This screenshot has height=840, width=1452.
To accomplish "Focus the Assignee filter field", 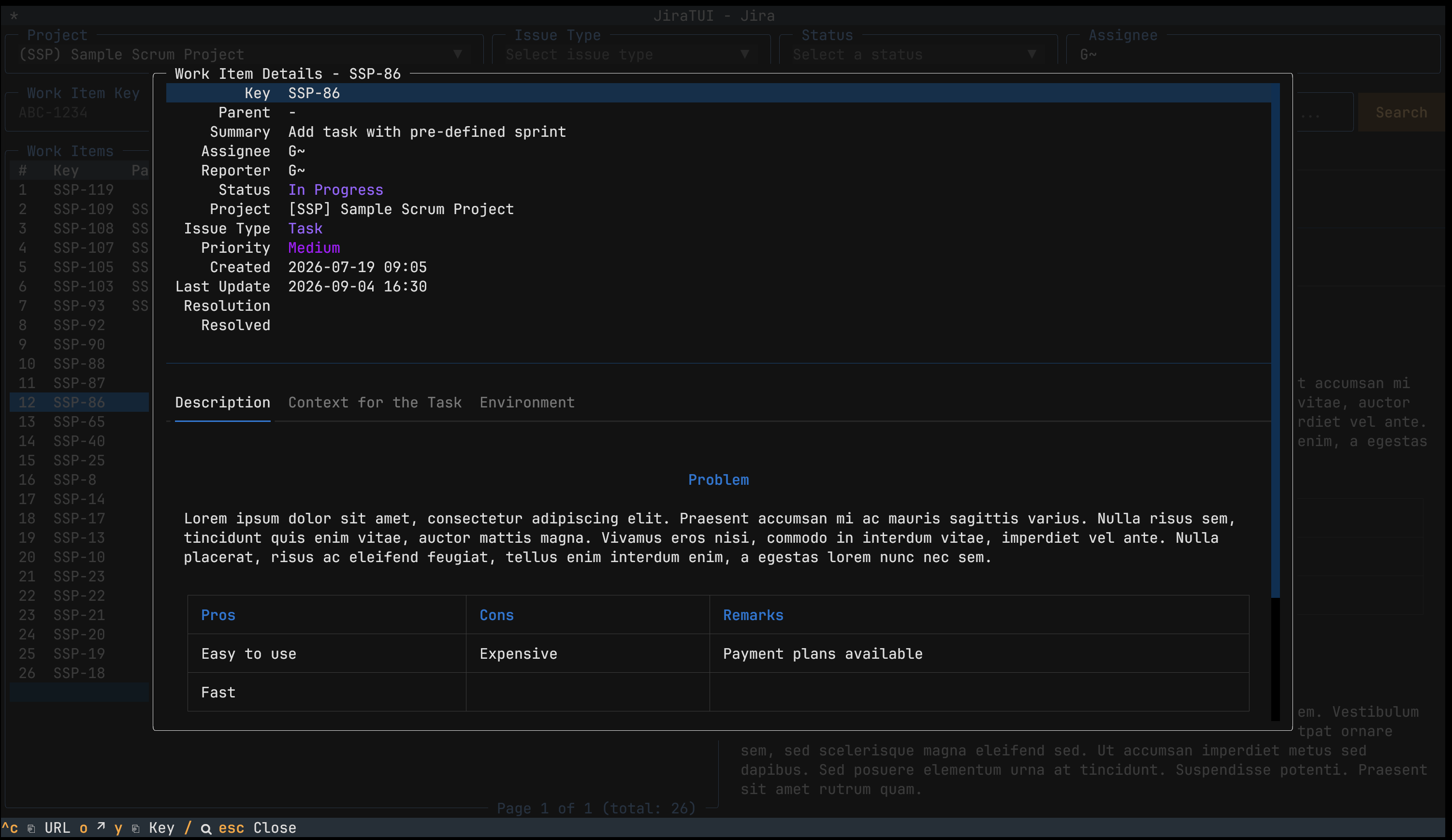I will (1253, 54).
